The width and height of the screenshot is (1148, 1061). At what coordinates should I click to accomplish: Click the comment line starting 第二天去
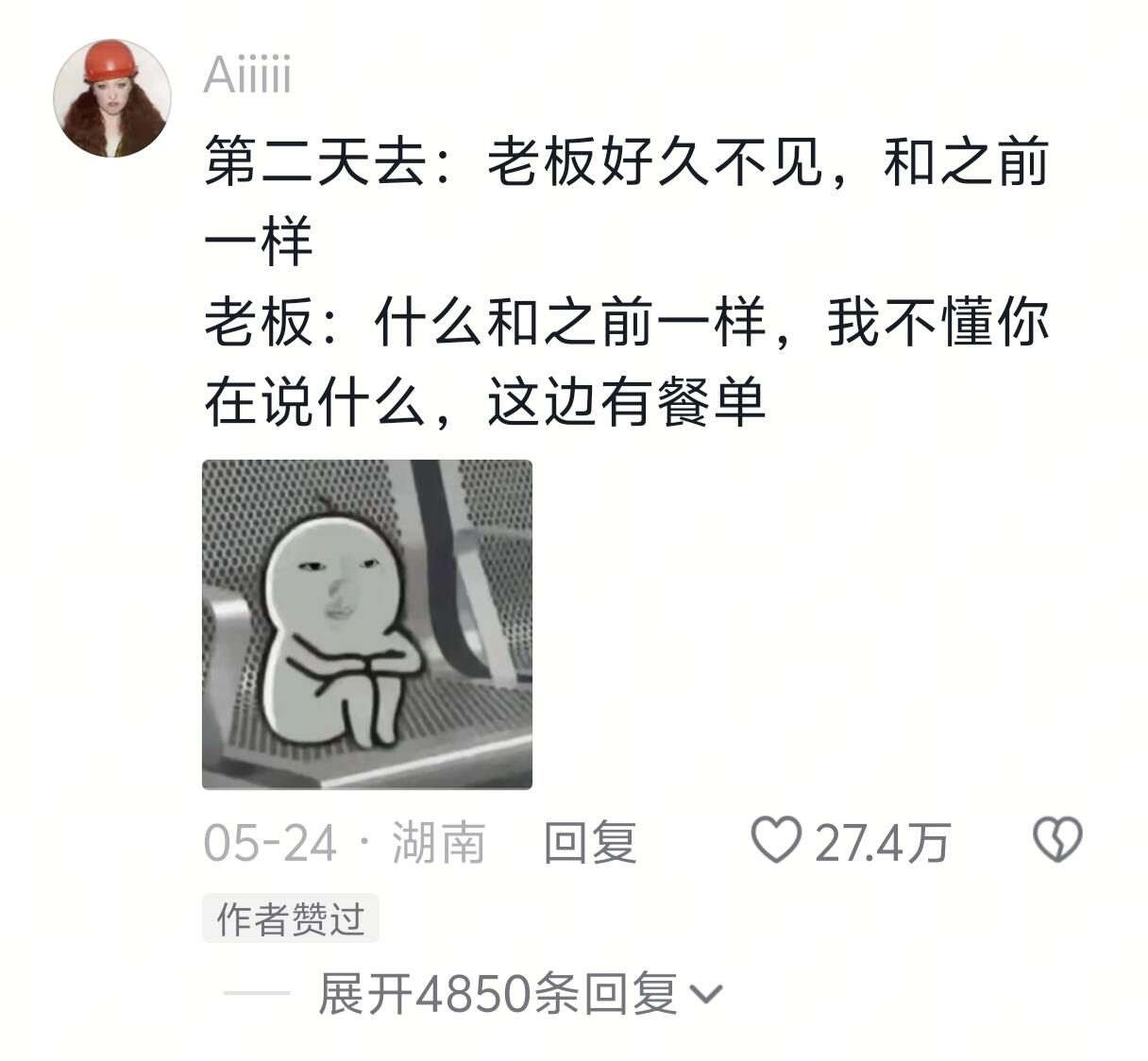point(627,162)
